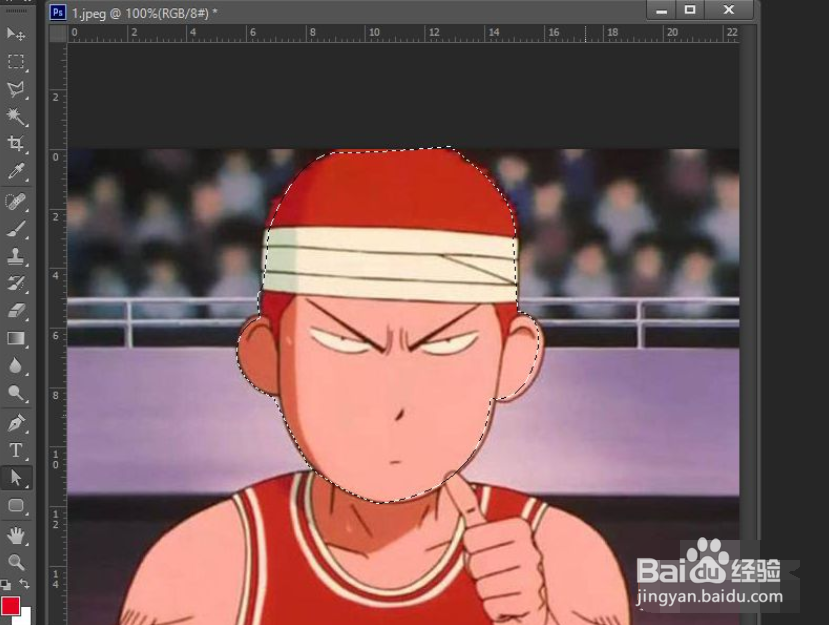The height and width of the screenshot is (625, 829).
Task: Click the horizontal ruler at mark 10
Action: [374, 33]
